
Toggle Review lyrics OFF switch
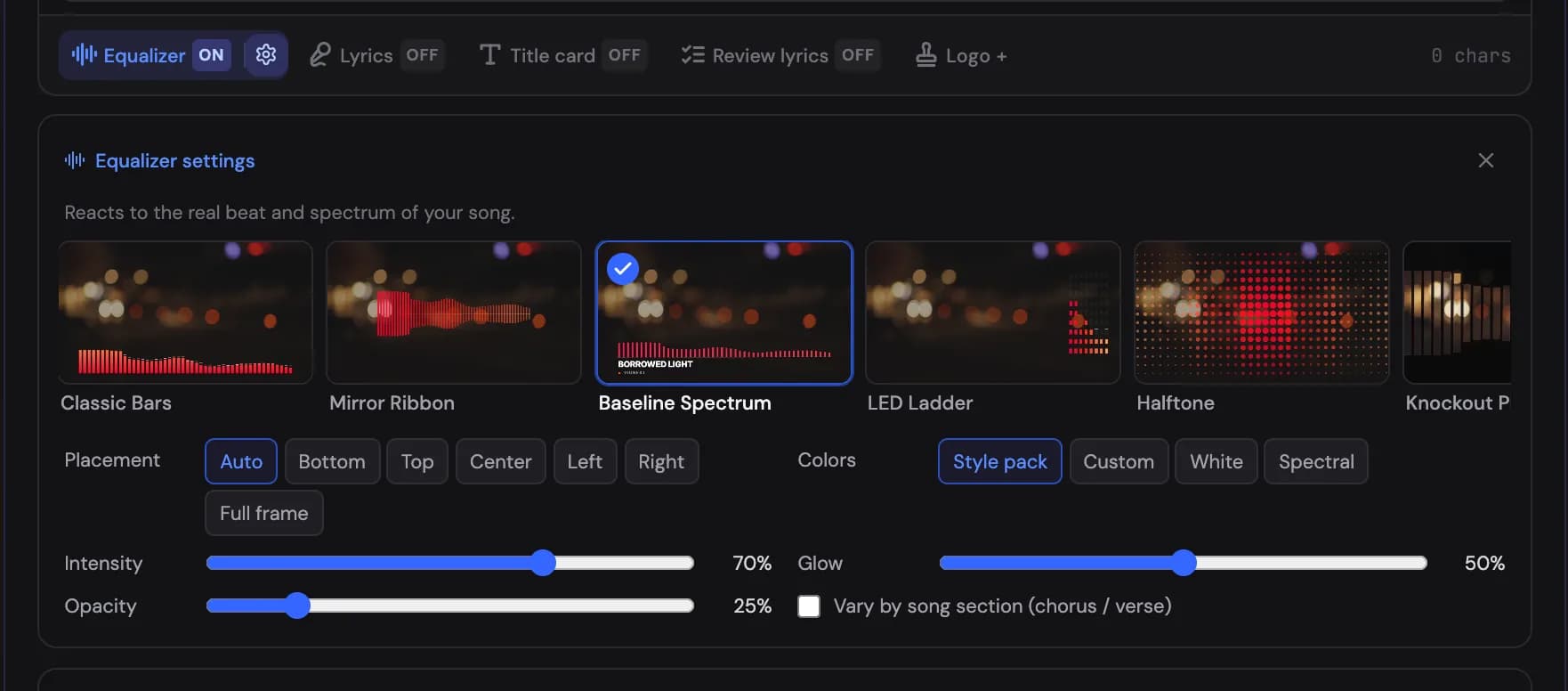pyautogui.click(x=858, y=55)
